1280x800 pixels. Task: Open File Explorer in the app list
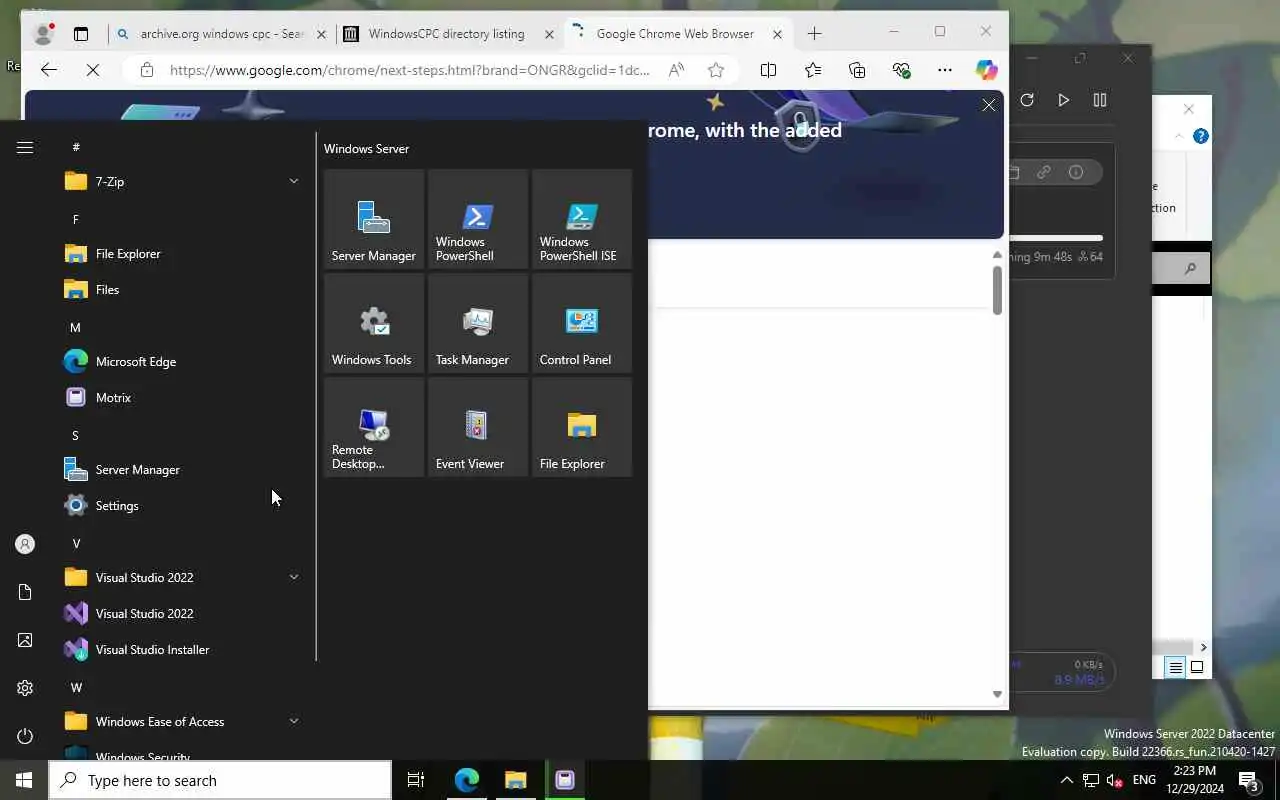[x=182, y=254]
